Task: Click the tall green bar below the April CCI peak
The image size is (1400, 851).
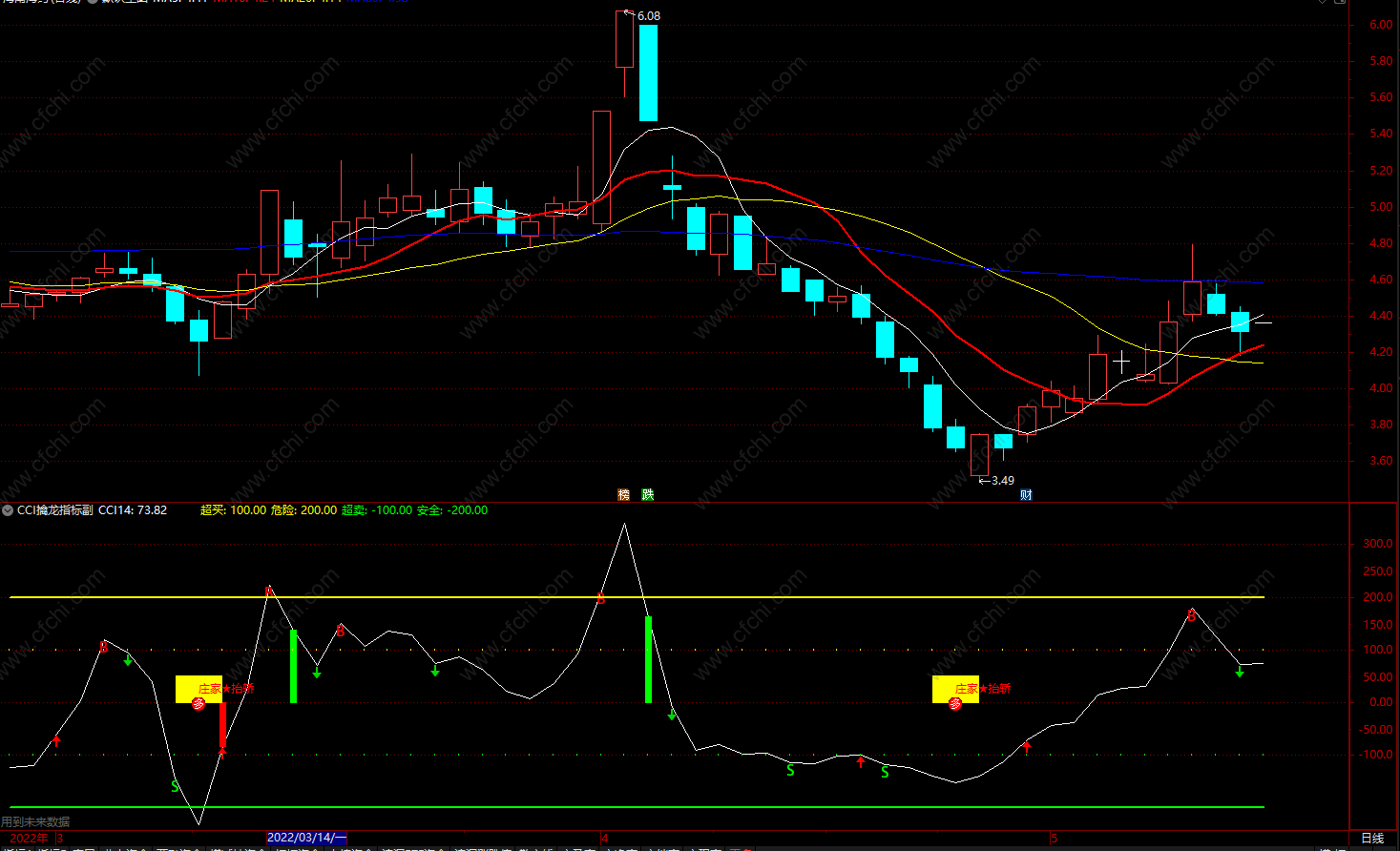Action: [x=648, y=659]
